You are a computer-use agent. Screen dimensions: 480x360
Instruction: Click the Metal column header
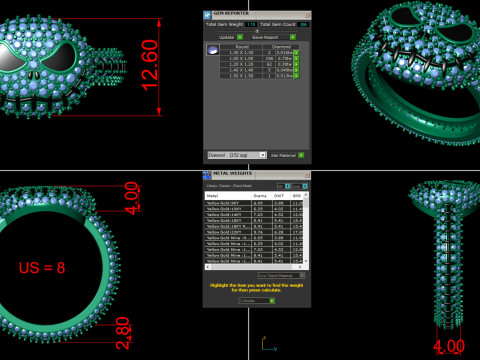coord(228,196)
